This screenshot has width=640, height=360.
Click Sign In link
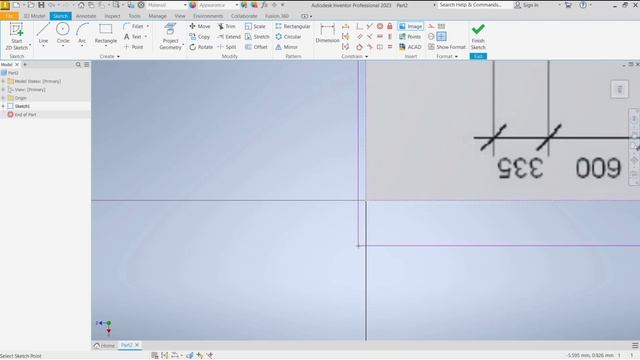click(x=527, y=5)
